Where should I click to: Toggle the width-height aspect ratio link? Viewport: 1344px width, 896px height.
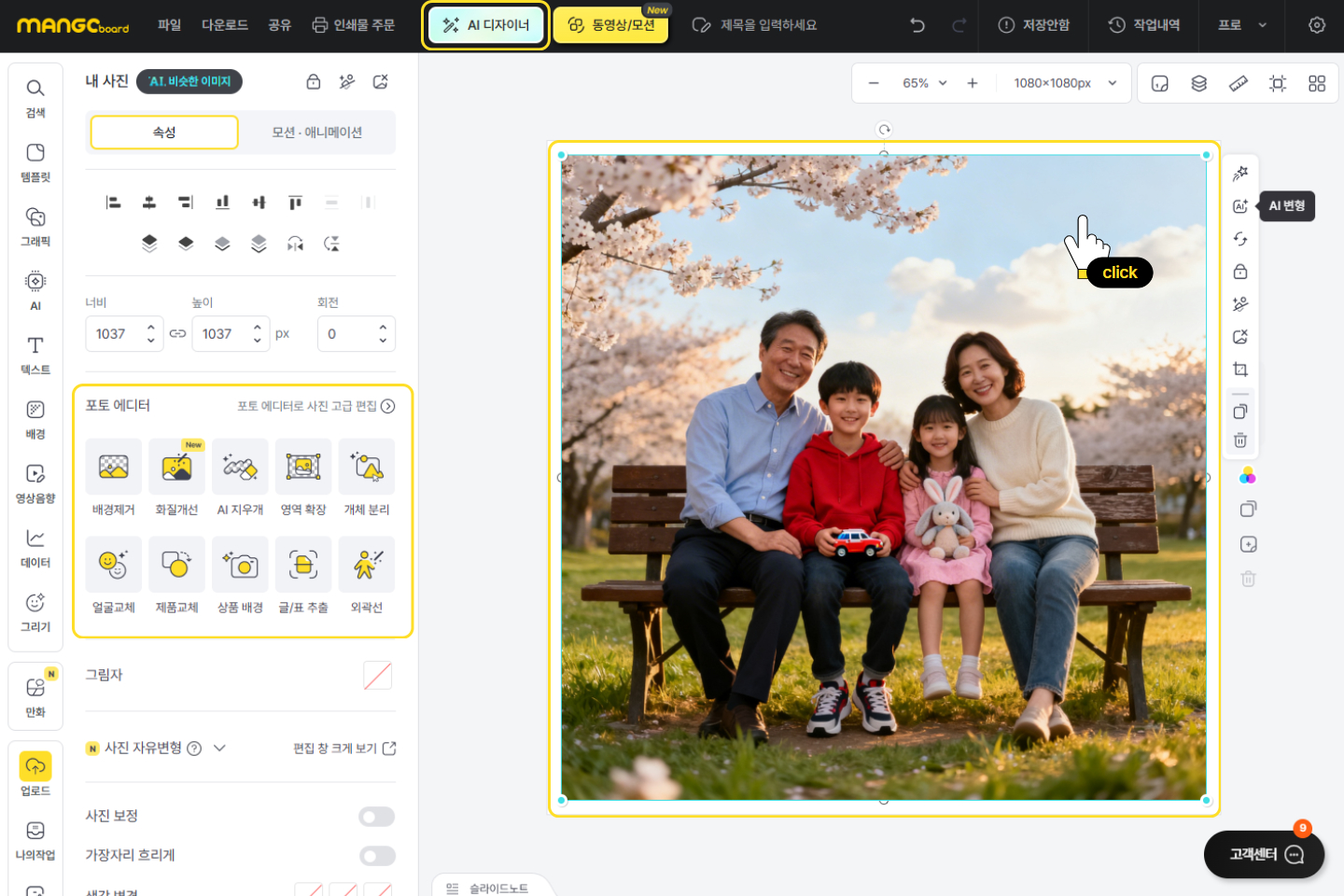[177, 334]
